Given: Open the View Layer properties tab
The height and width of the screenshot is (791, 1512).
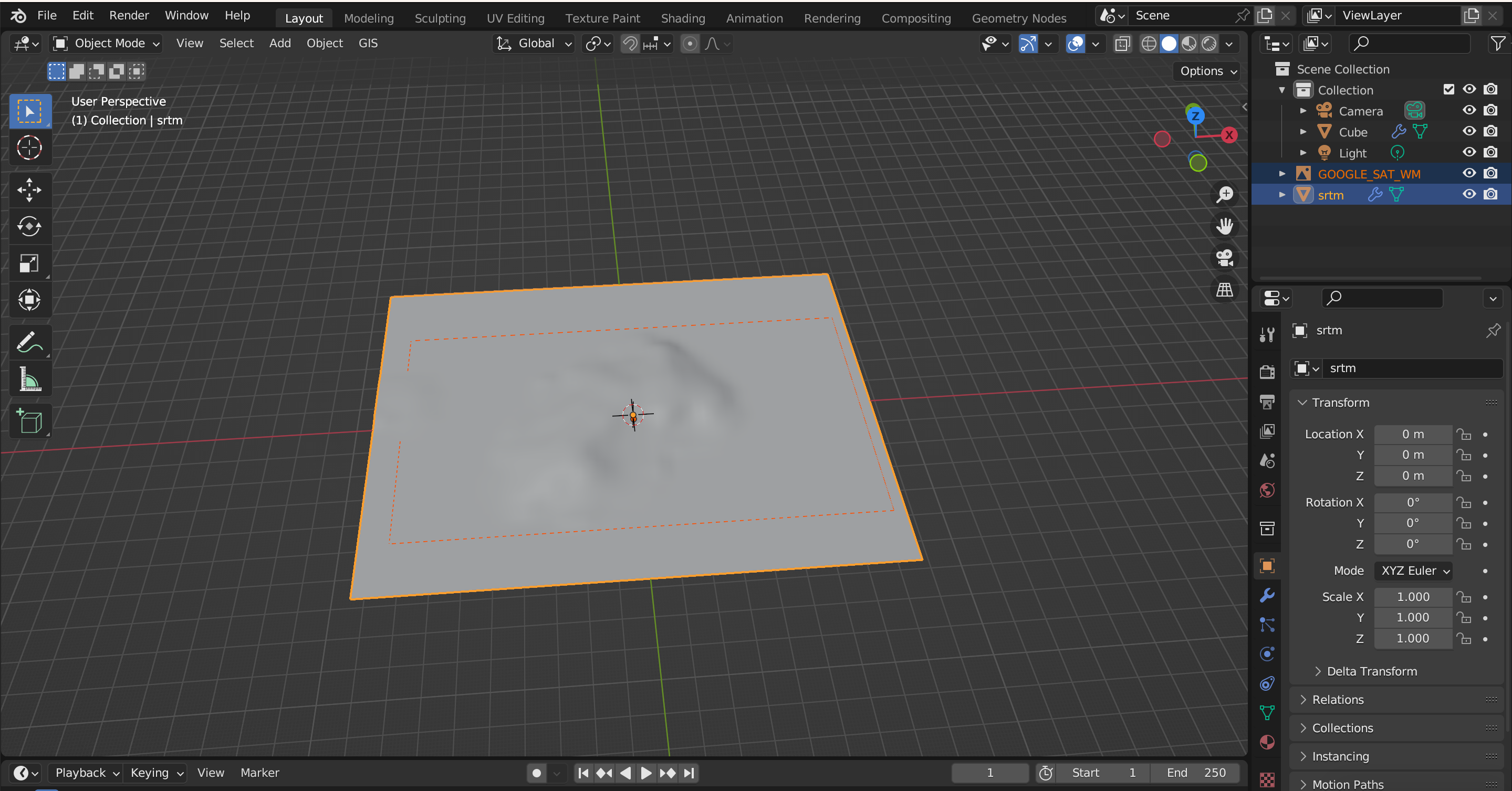Looking at the screenshot, I should [1267, 431].
